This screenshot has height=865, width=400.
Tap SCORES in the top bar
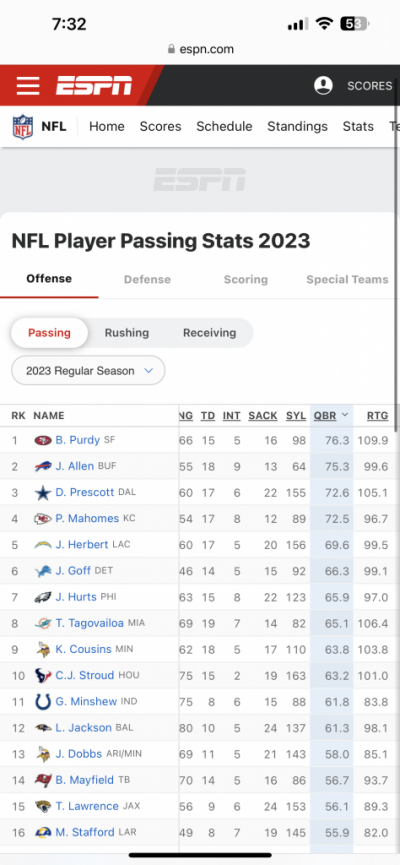click(370, 86)
